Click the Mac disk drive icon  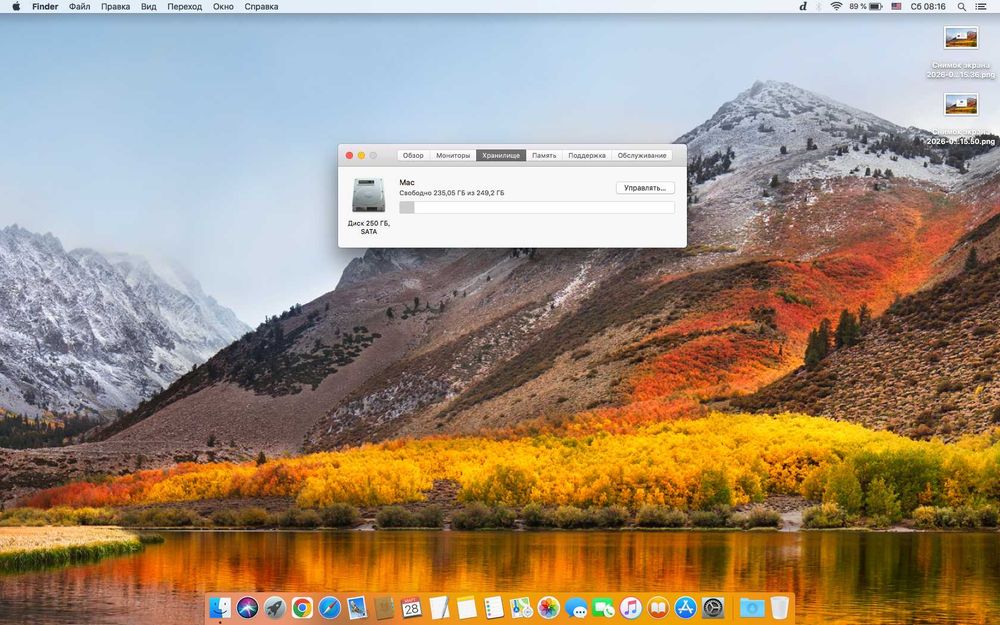369,195
